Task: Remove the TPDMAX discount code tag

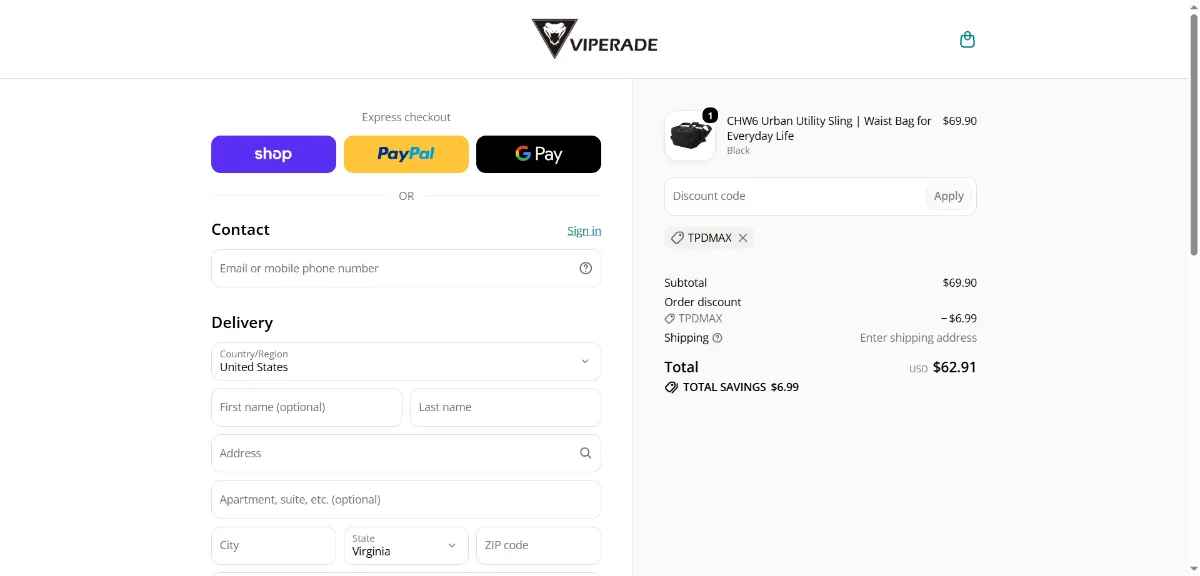Action: 743,238
